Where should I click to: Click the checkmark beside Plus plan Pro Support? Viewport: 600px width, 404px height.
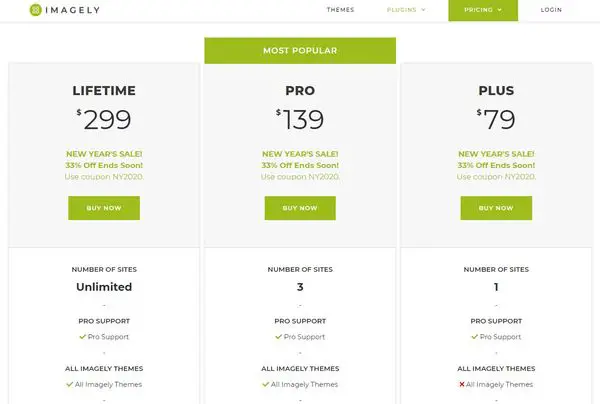pyautogui.click(x=474, y=337)
